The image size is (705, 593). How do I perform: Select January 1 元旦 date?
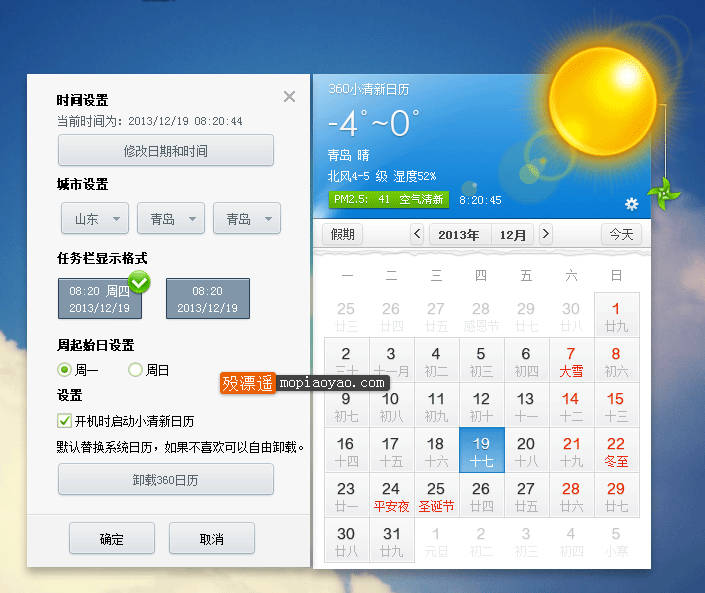pyautogui.click(x=437, y=540)
